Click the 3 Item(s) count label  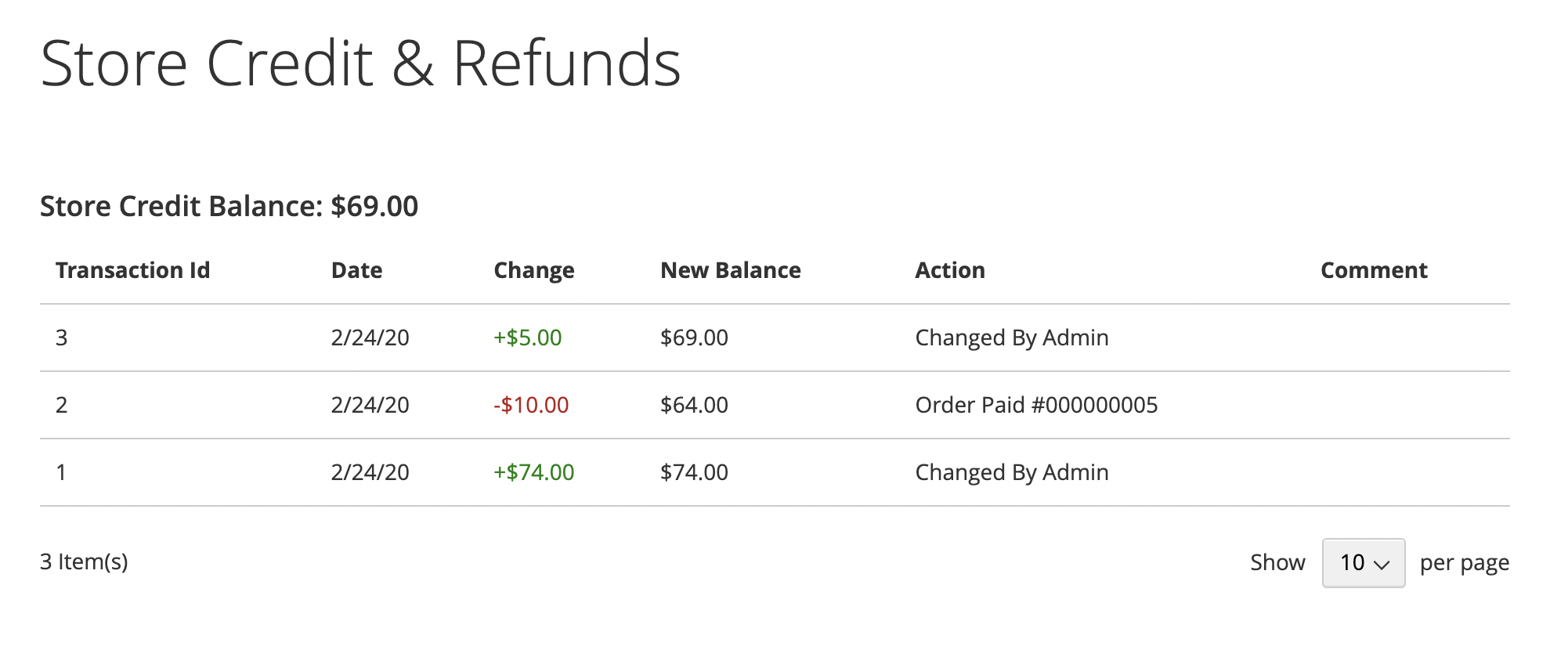[x=84, y=562]
